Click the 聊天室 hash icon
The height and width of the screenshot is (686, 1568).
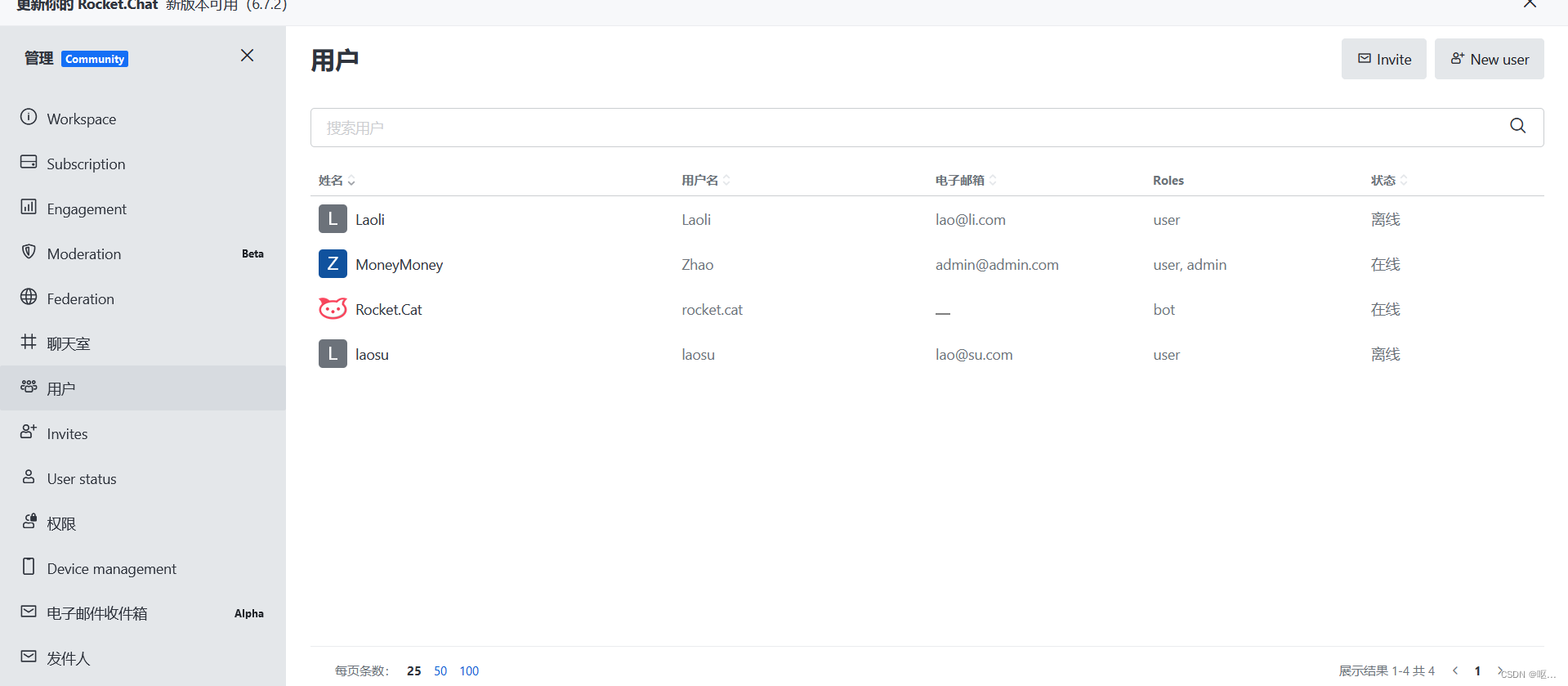tap(29, 342)
